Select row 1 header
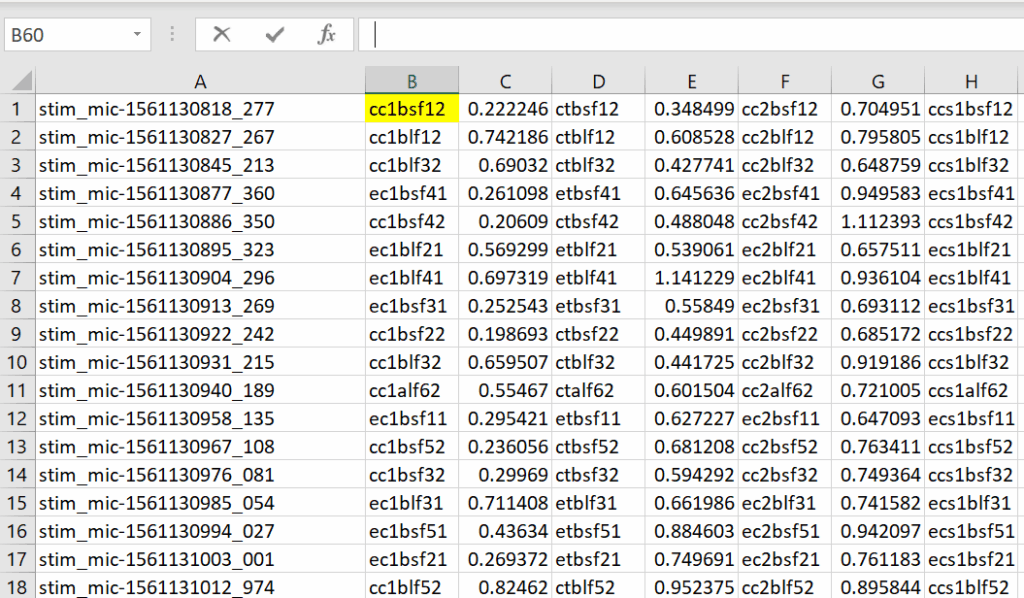This screenshot has height=598, width=1024. point(17,109)
